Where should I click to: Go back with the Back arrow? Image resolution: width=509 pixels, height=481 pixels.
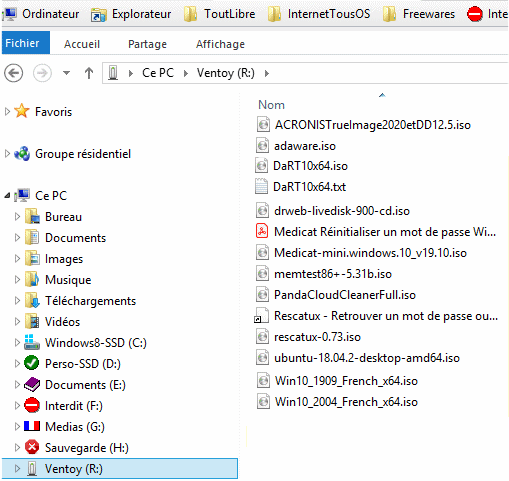(x=14, y=73)
